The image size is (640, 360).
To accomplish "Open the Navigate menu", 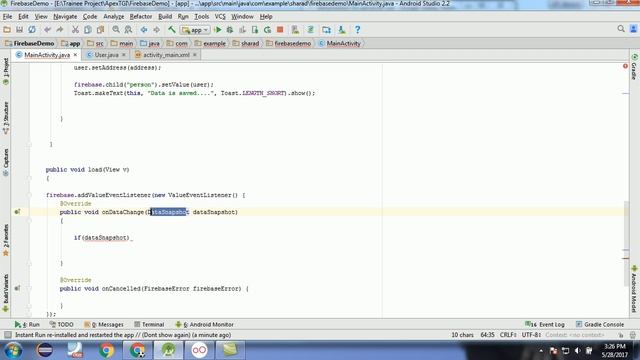I will point(65,17).
